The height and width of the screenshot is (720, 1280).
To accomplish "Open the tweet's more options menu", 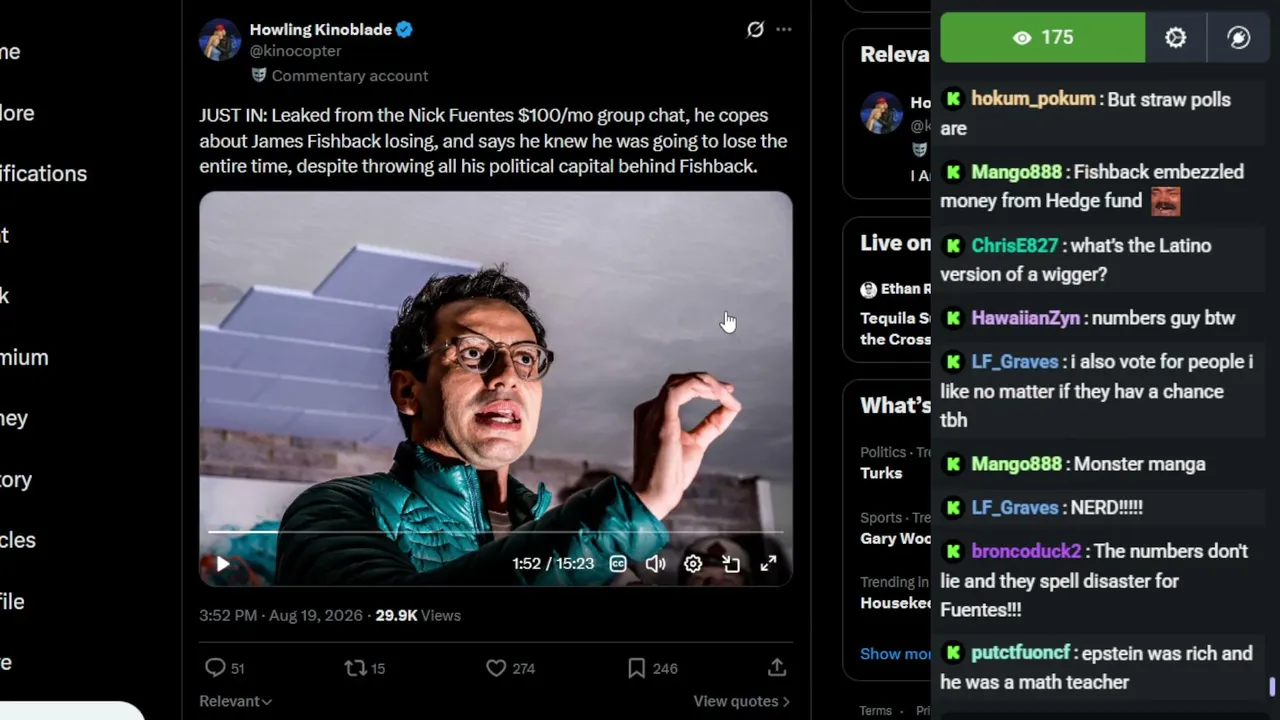I will coord(784,30).
